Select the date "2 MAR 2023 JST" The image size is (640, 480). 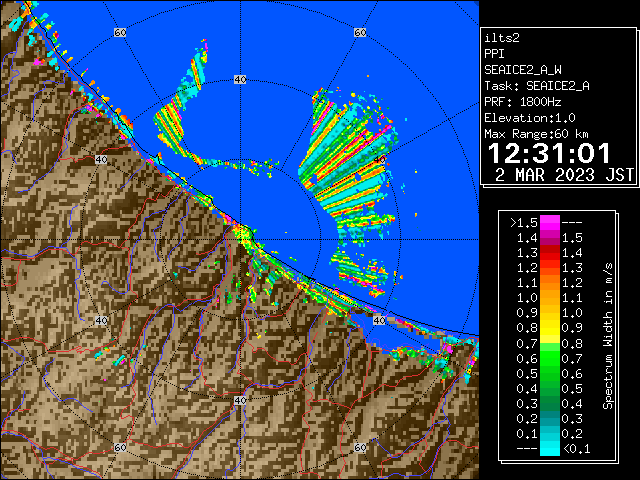tap(565, 175)
